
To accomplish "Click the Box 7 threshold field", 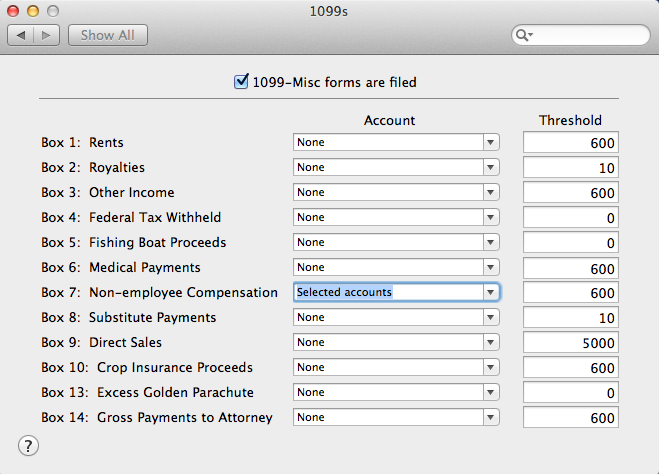I will tap(571, 292).
